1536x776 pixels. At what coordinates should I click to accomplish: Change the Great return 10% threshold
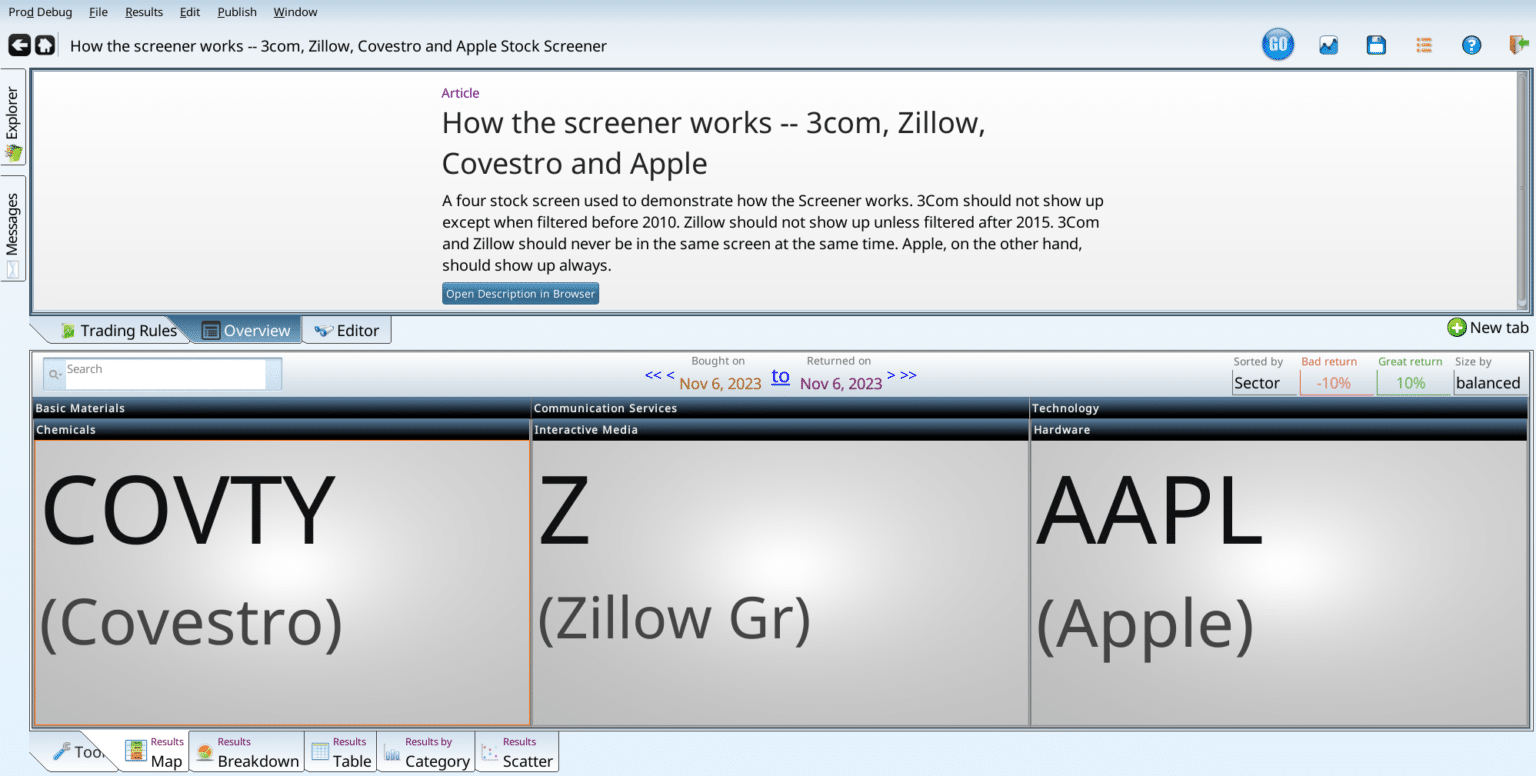[1411, 383]
